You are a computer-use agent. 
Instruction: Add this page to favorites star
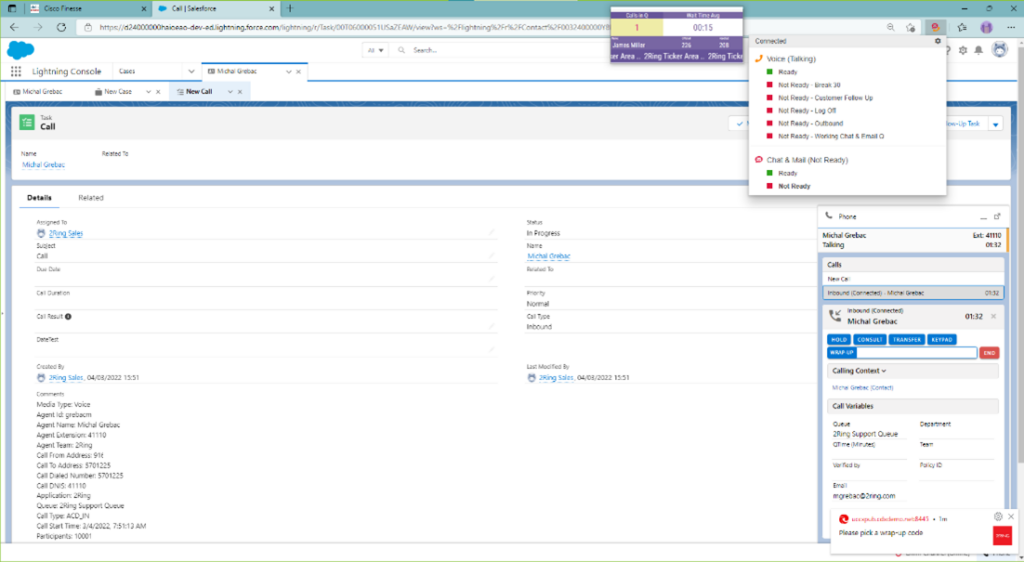click(x=910, y=27)
